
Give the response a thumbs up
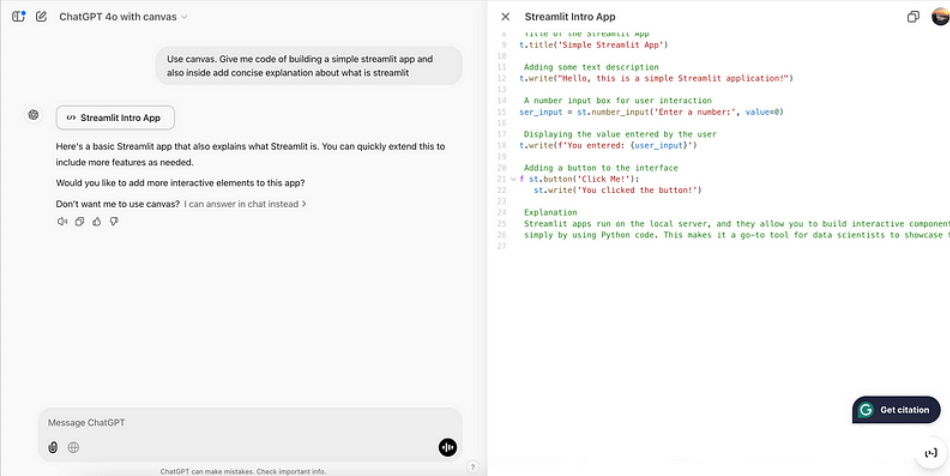coord(96,222)
